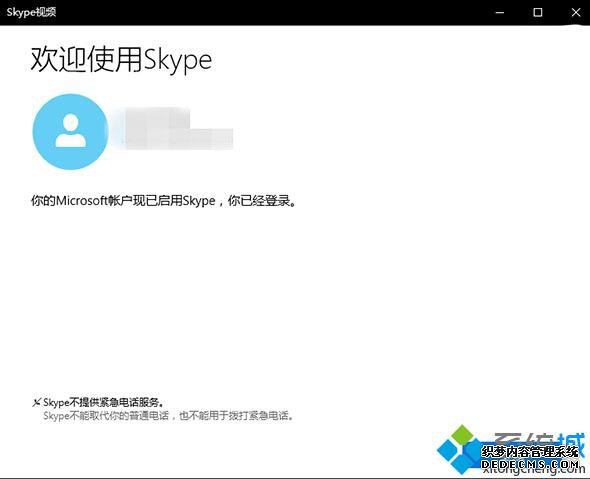Maximize the Skype视频 window

point(538,12)
